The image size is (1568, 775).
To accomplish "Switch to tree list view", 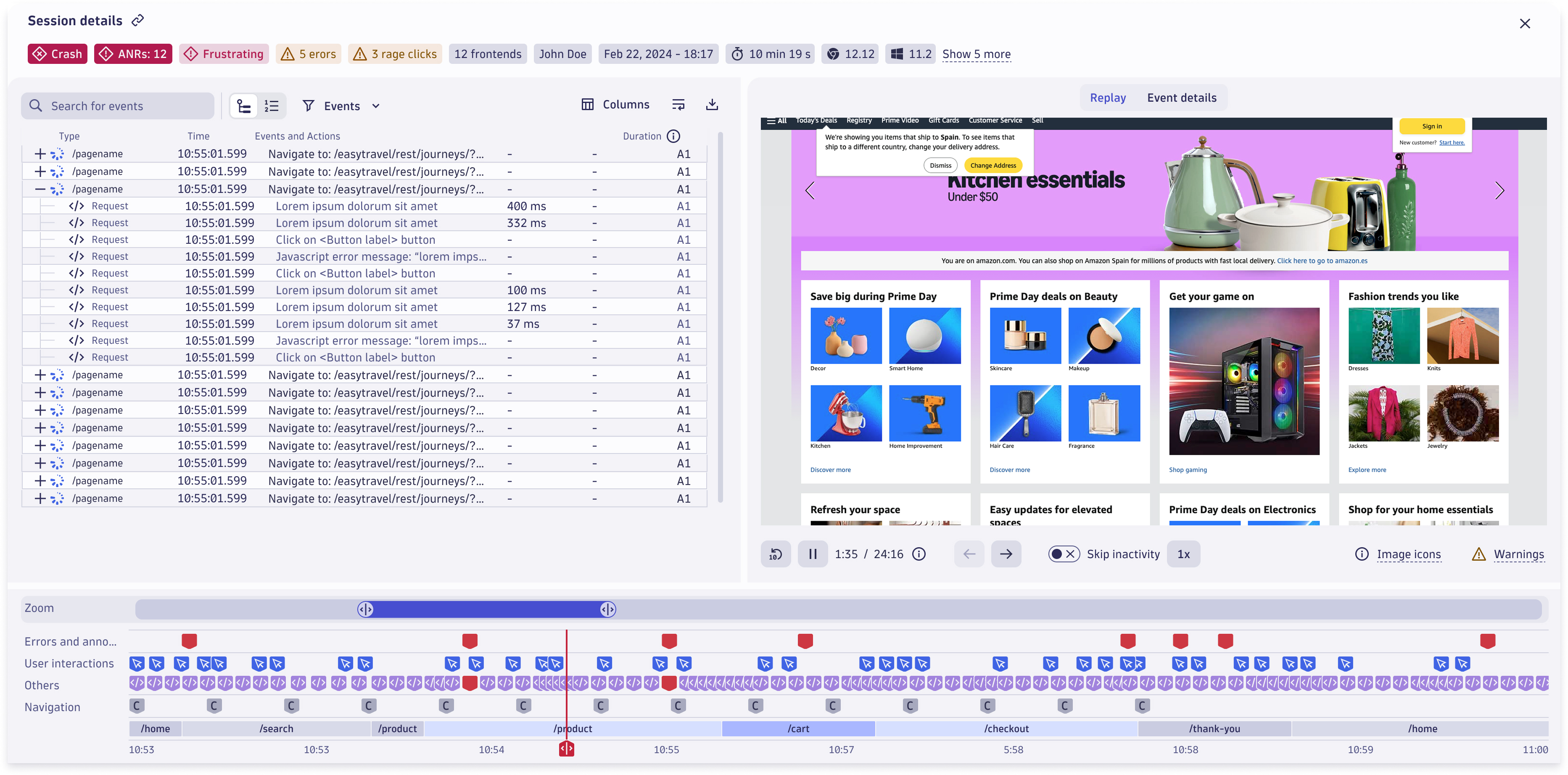I will coord(244,106).
